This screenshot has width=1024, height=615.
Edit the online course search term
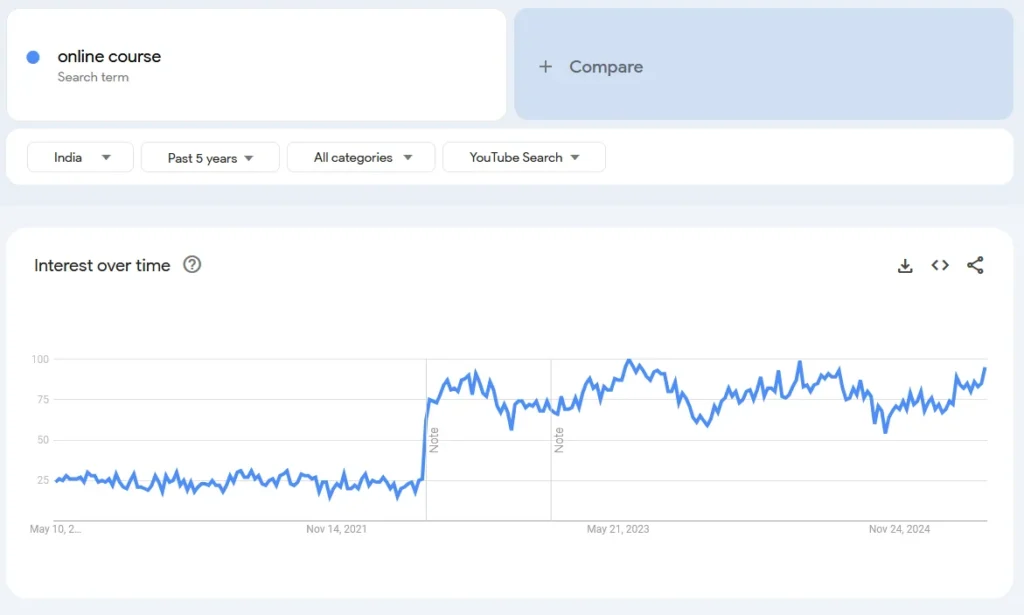tap(109, 57)
